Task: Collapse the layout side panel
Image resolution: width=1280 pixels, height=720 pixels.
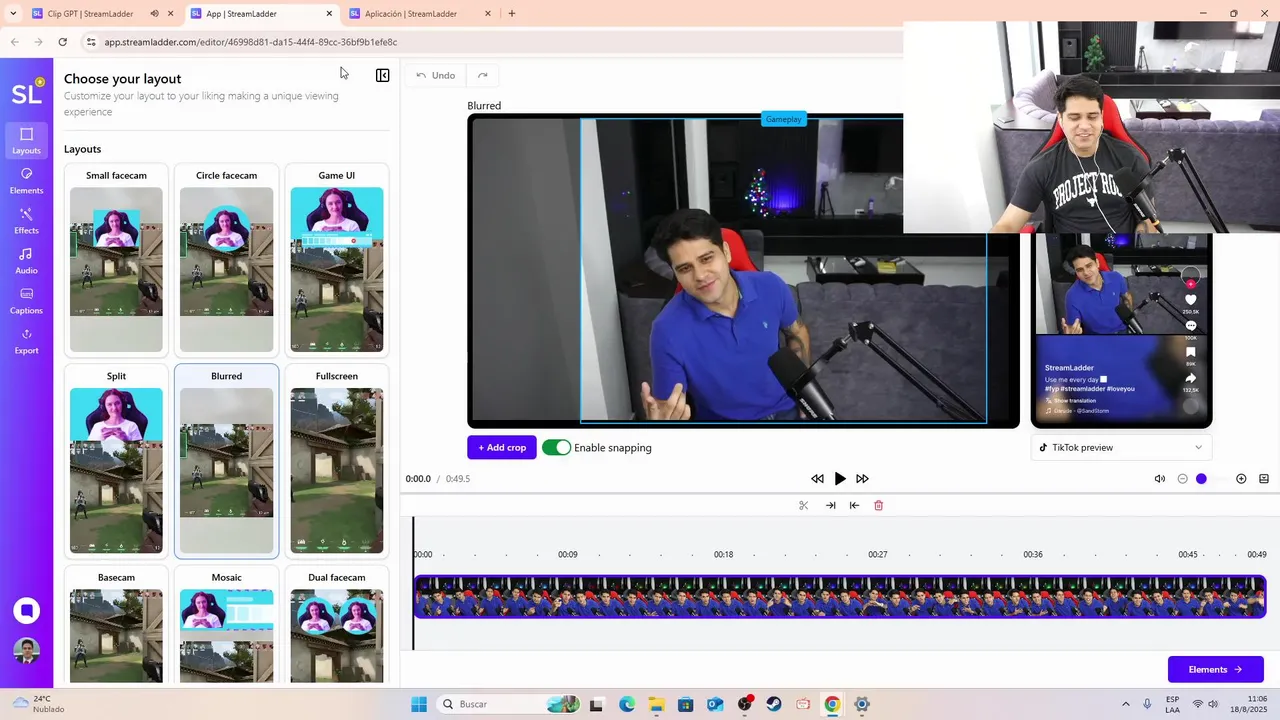Action: [382, 75]
